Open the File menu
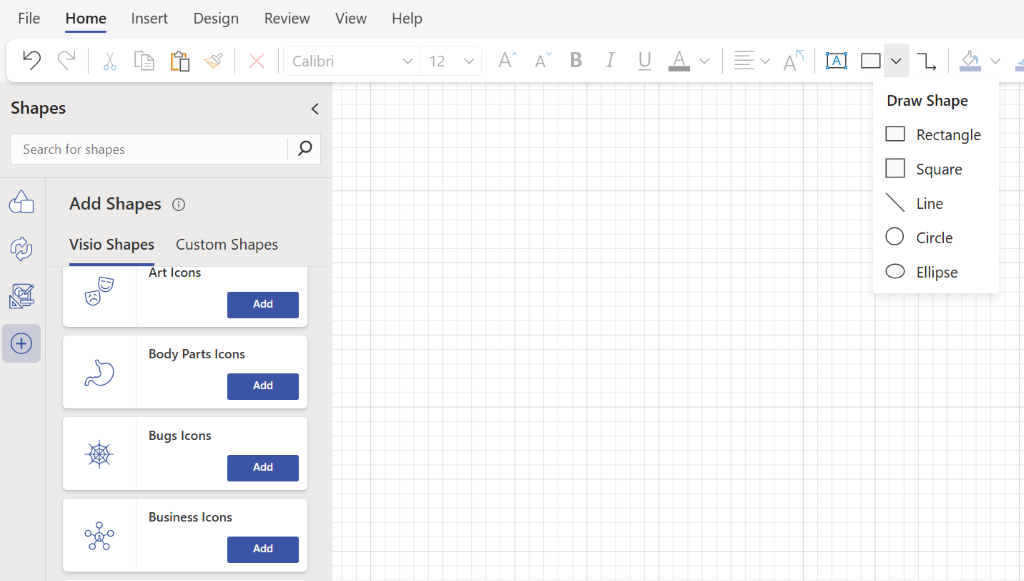Screen dimensions: 1024x581 (29, 18)
